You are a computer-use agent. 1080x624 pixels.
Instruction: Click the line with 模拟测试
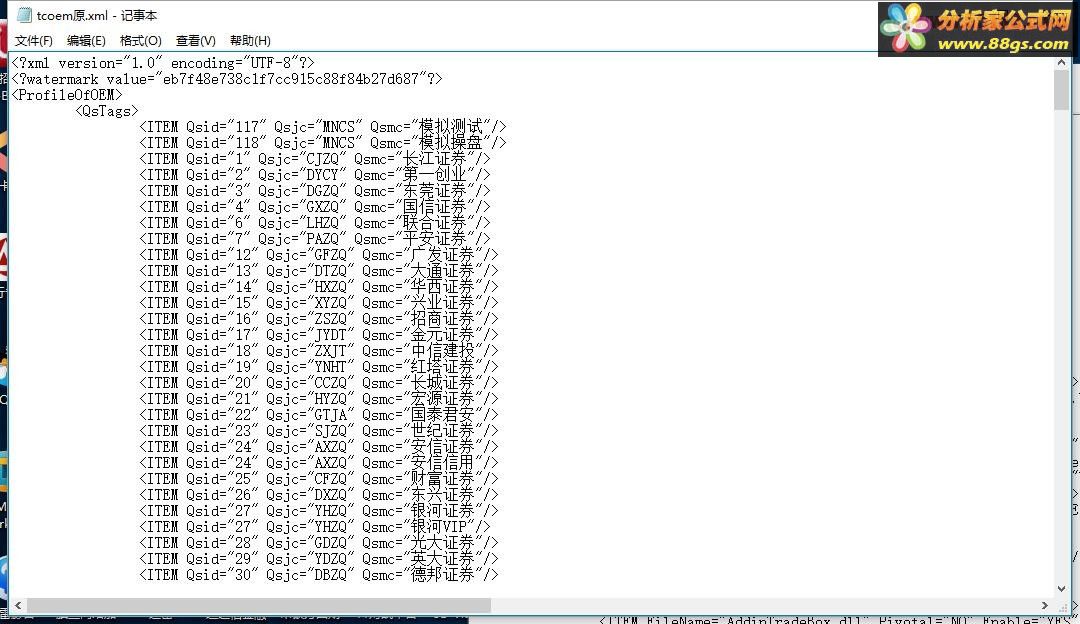pos(322,127)
